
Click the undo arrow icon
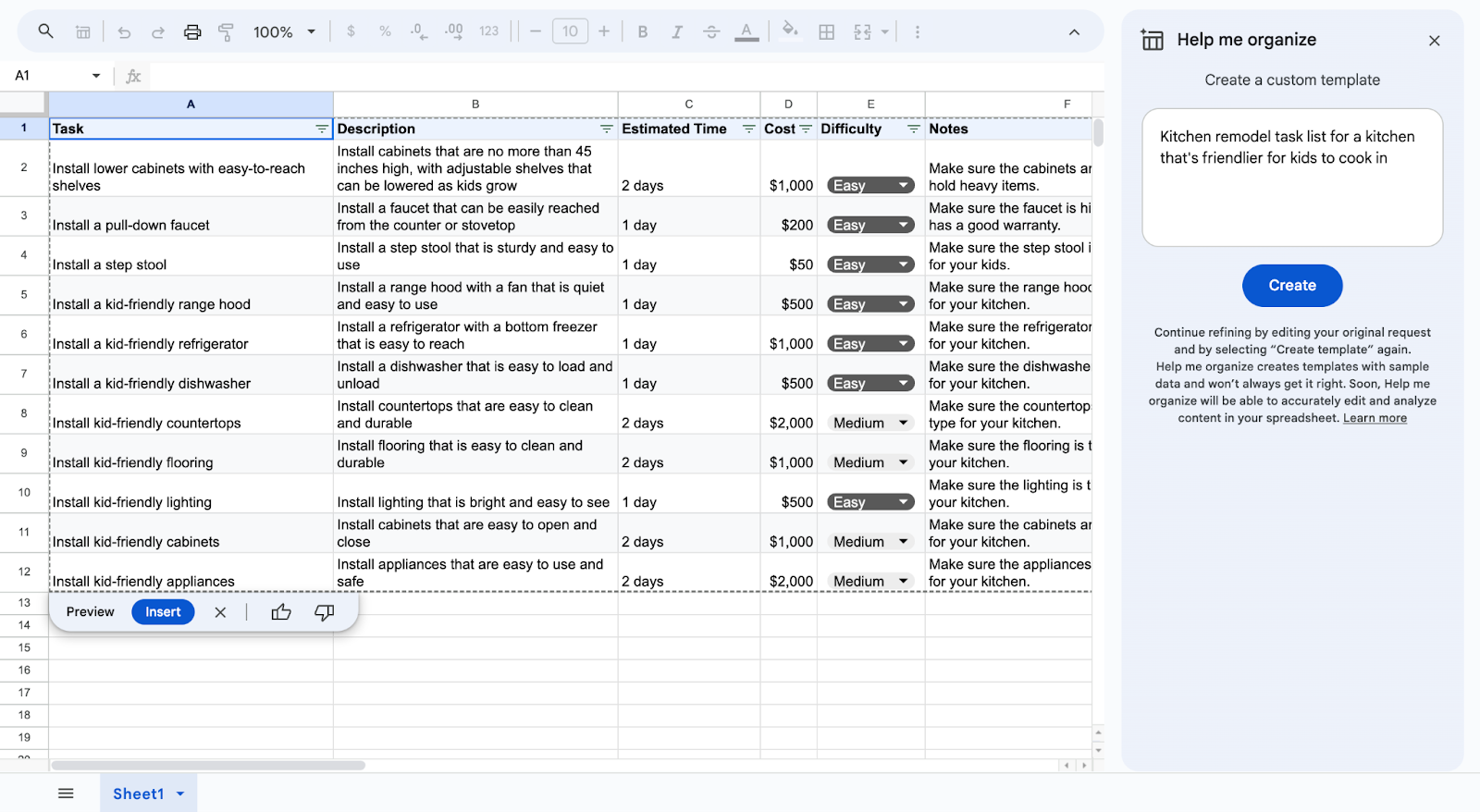[x=124, y=31]
